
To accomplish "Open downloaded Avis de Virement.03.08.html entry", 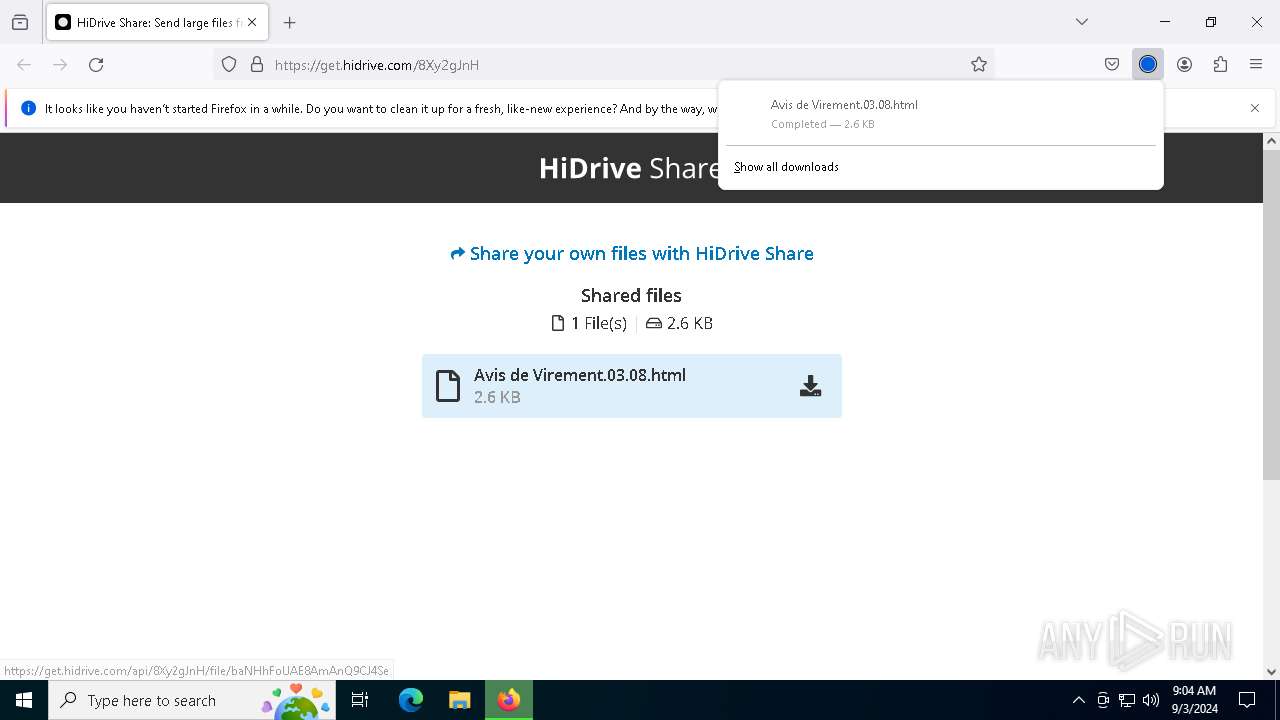I will click(940, 114).
